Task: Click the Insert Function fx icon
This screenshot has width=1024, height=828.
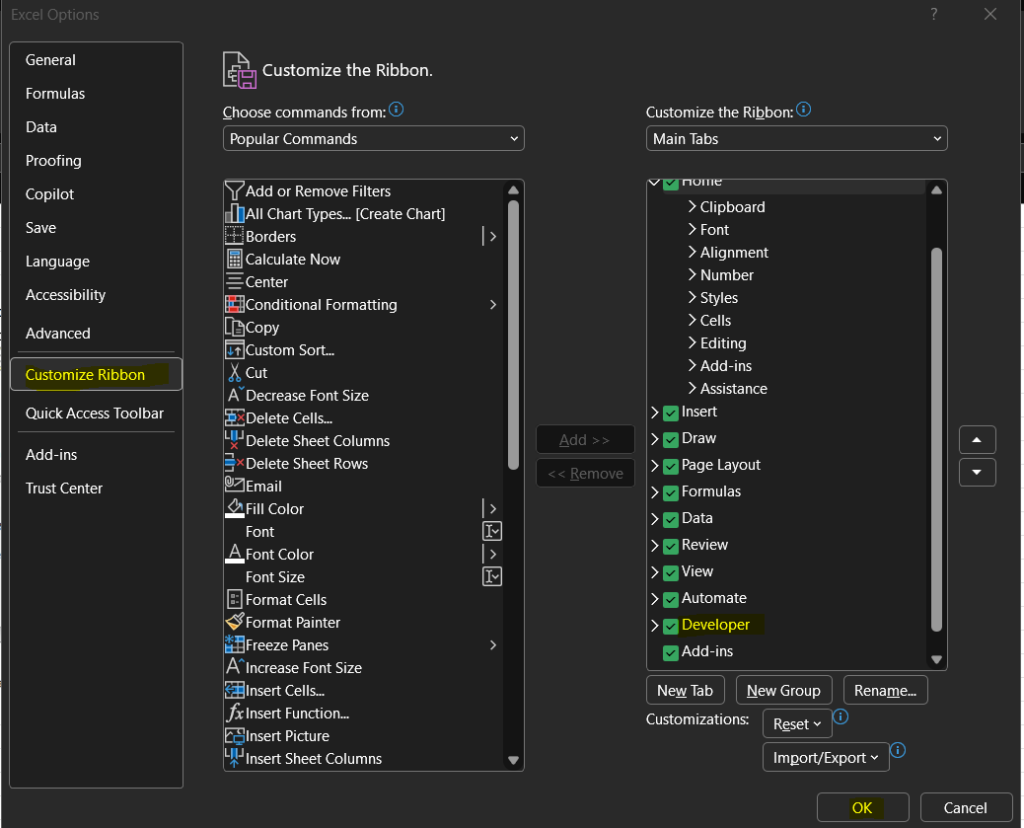Action: (x=234, y=713)
